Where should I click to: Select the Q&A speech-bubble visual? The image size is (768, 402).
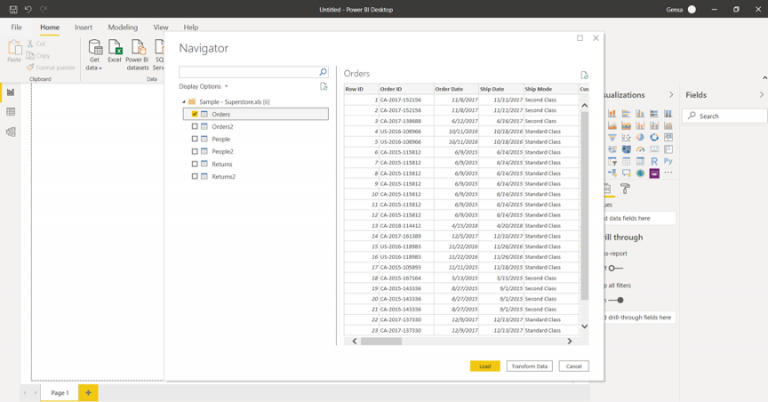click(x=626, y=173)
